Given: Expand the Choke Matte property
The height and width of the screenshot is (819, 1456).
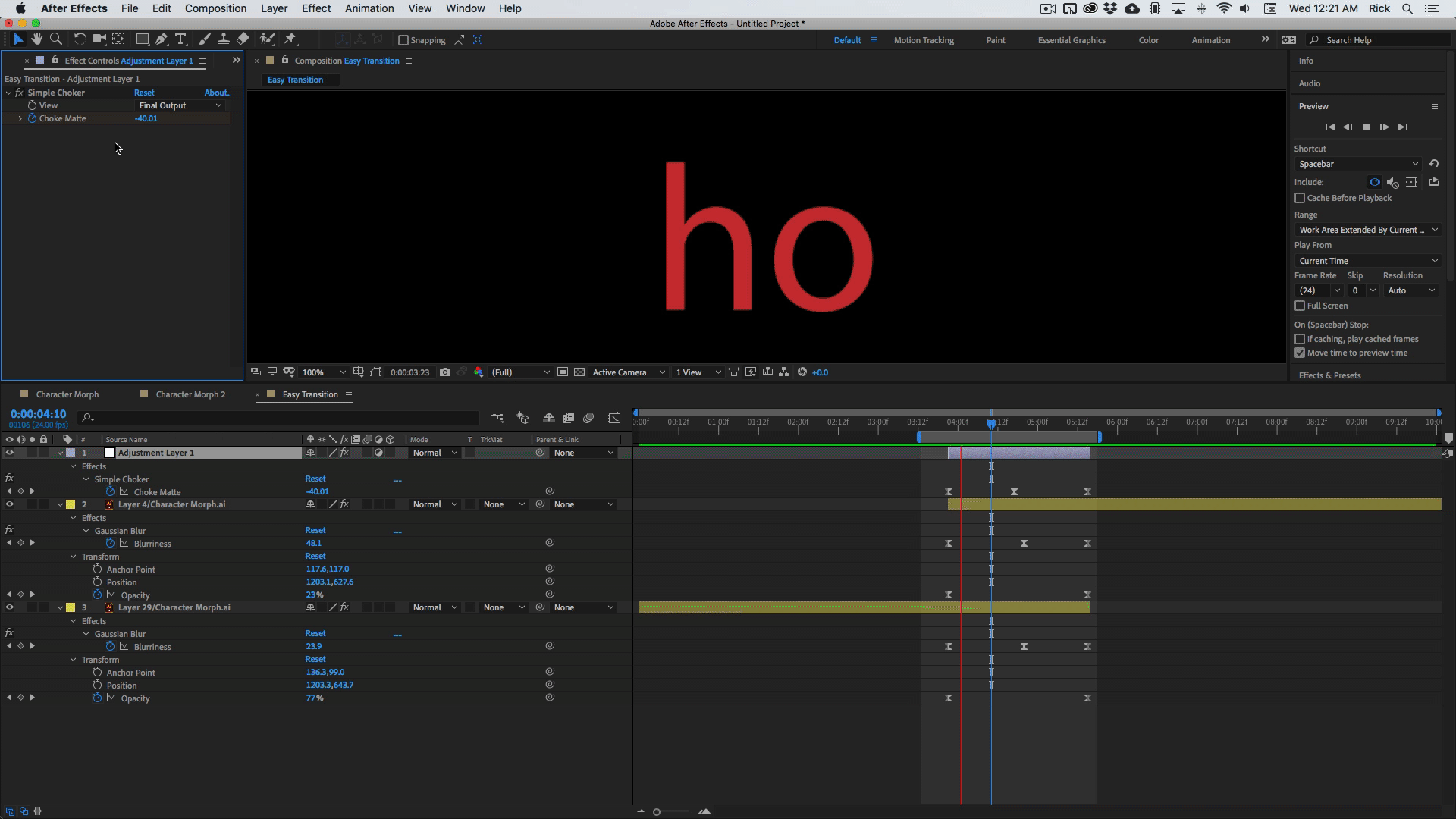Looking at the screenshot, I should click(x=20, y=118).
